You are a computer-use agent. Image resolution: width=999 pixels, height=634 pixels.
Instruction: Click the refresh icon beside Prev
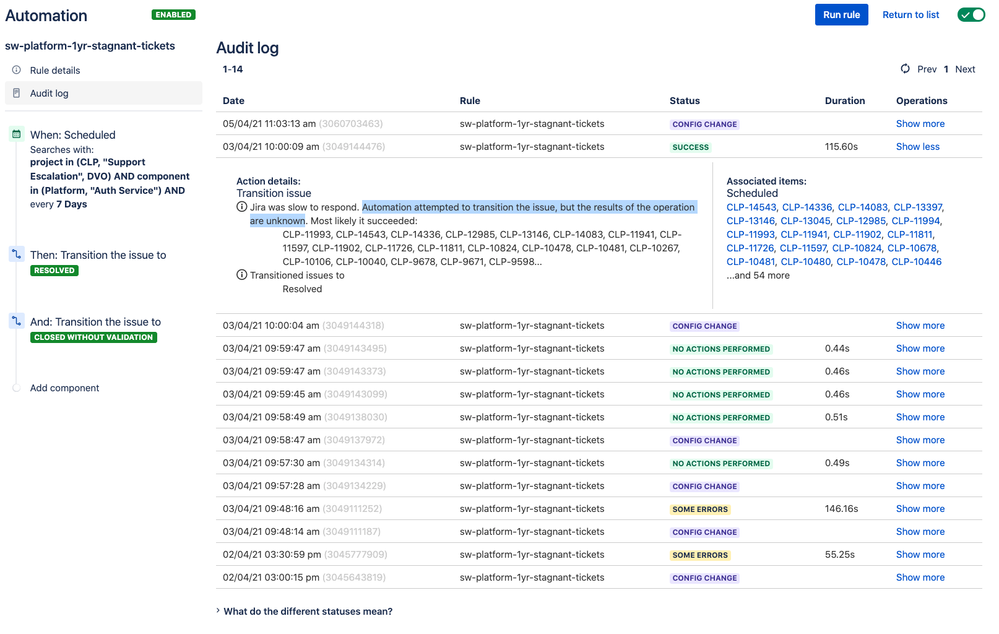(905, 69)
